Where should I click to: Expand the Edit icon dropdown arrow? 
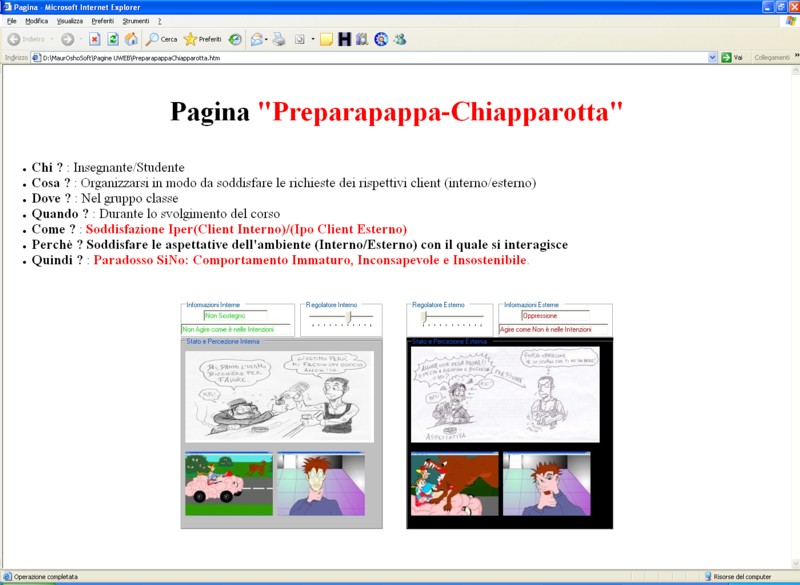[313, 39]
